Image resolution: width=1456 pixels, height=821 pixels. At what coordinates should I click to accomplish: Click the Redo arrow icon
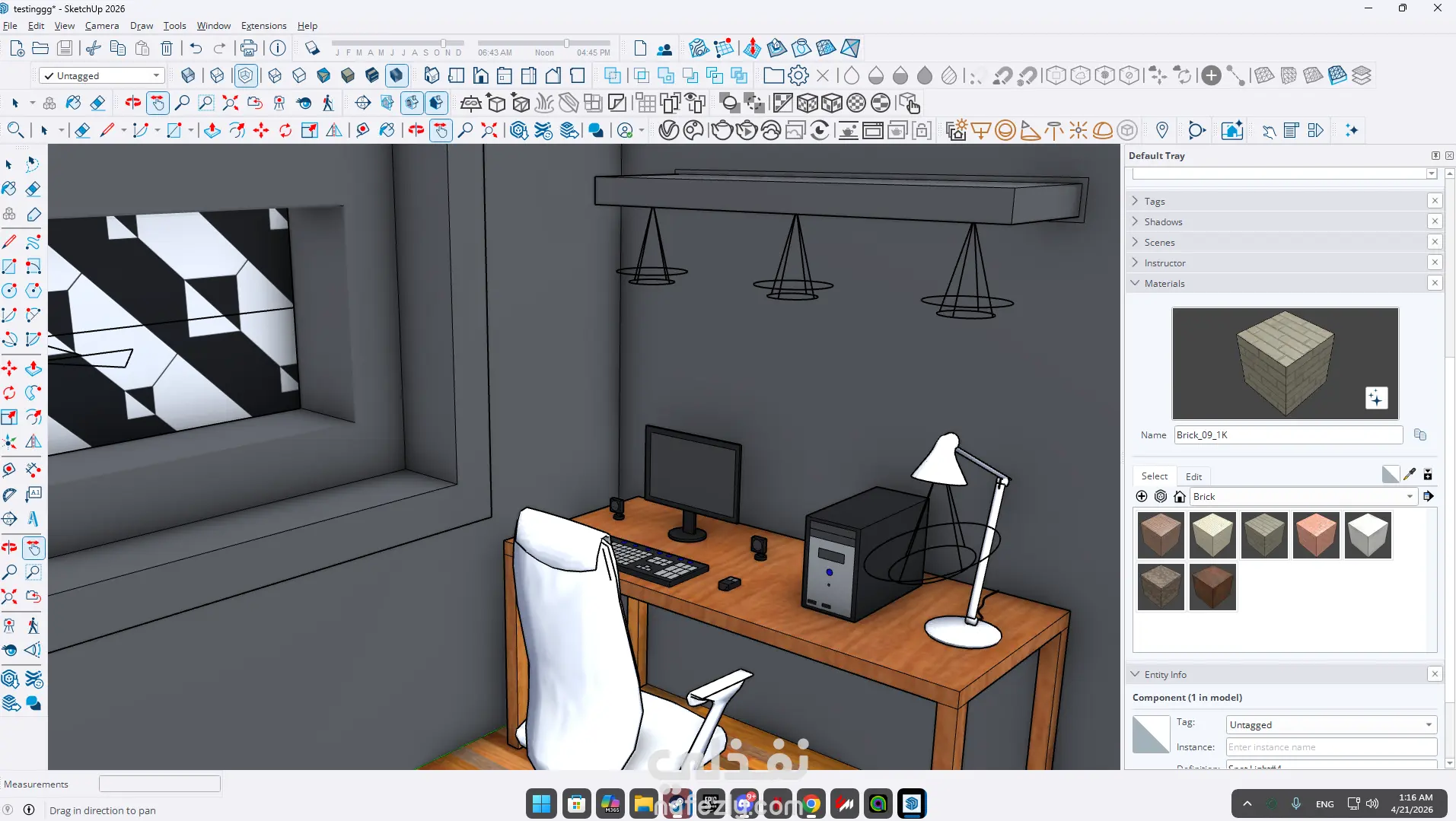pyautogui.click(x=220, y=49)
